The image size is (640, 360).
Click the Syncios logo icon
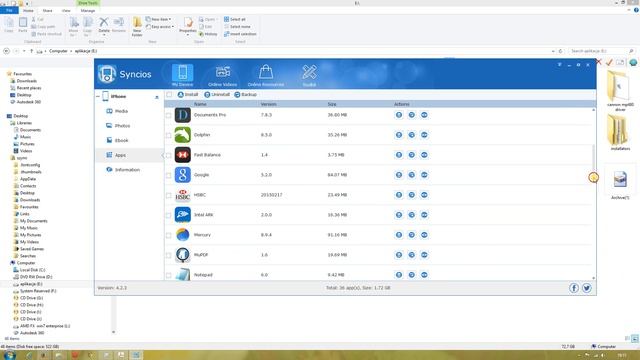107,74
